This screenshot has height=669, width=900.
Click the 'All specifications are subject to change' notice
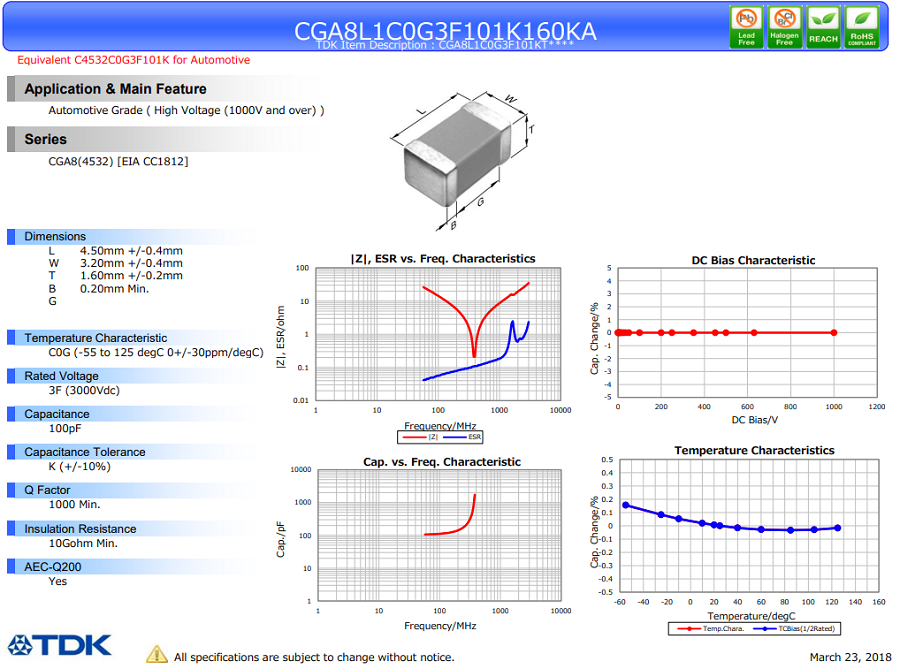pos(314,658)
